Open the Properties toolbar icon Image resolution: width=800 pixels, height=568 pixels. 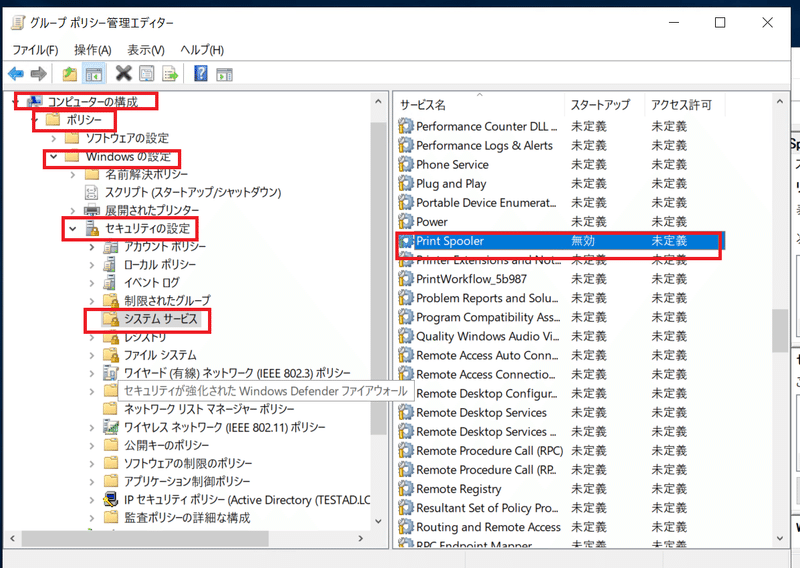click(x=147, y=74)
